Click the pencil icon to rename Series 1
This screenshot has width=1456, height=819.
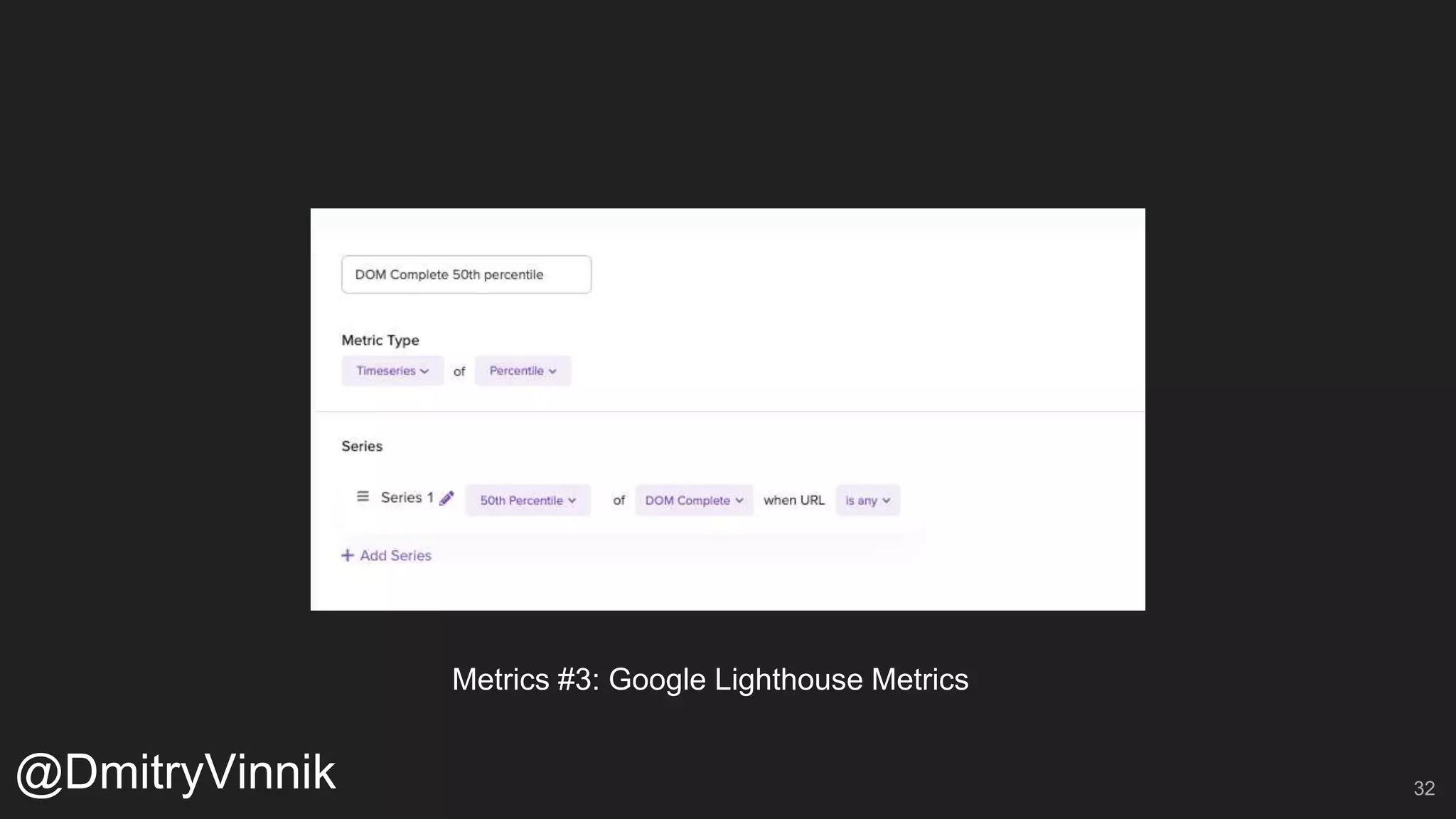tap(446, 498)
